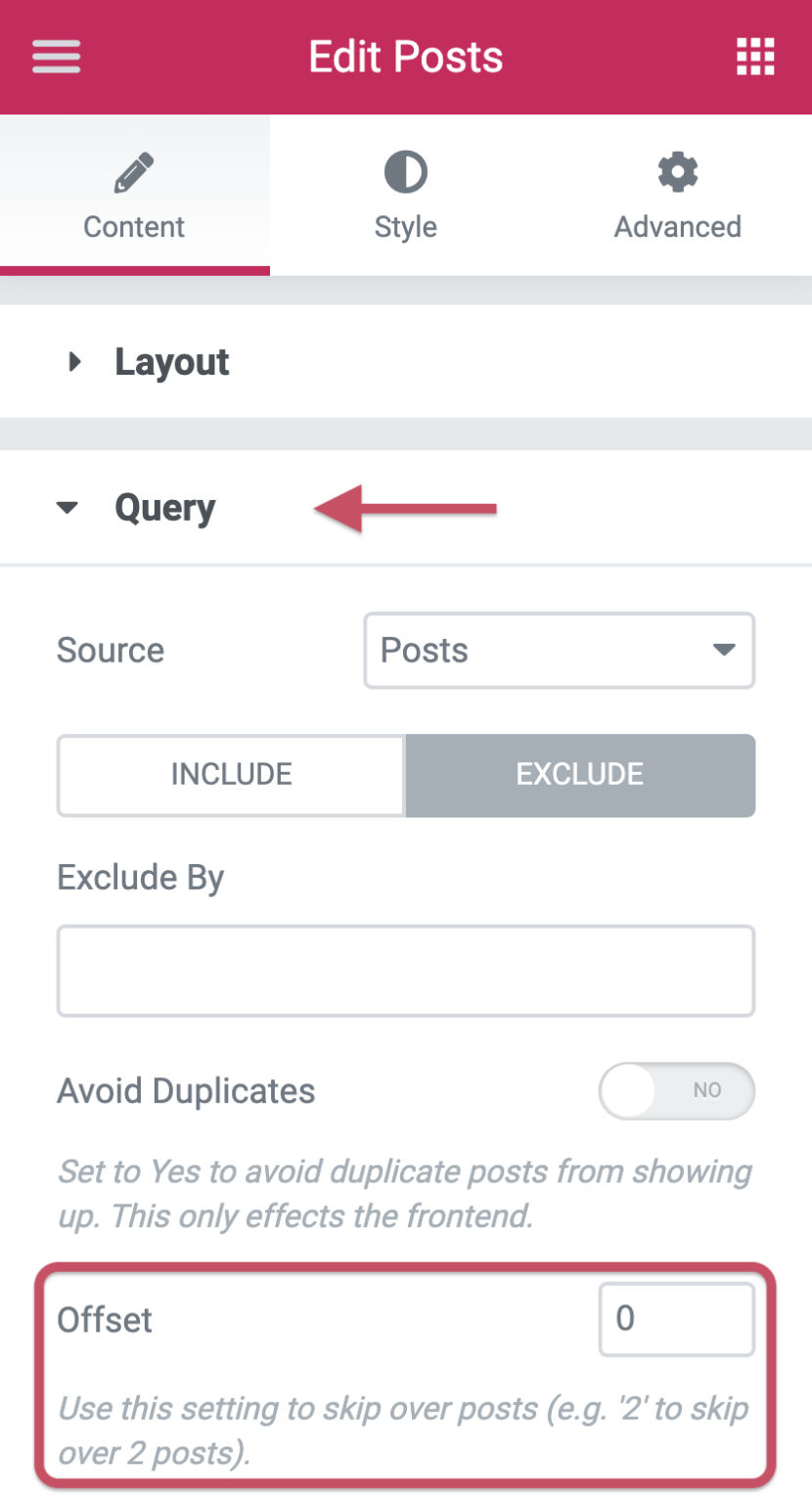Switch to the Style tab
The height and width of the screenshot is (1503, 812).
[405, 196]
